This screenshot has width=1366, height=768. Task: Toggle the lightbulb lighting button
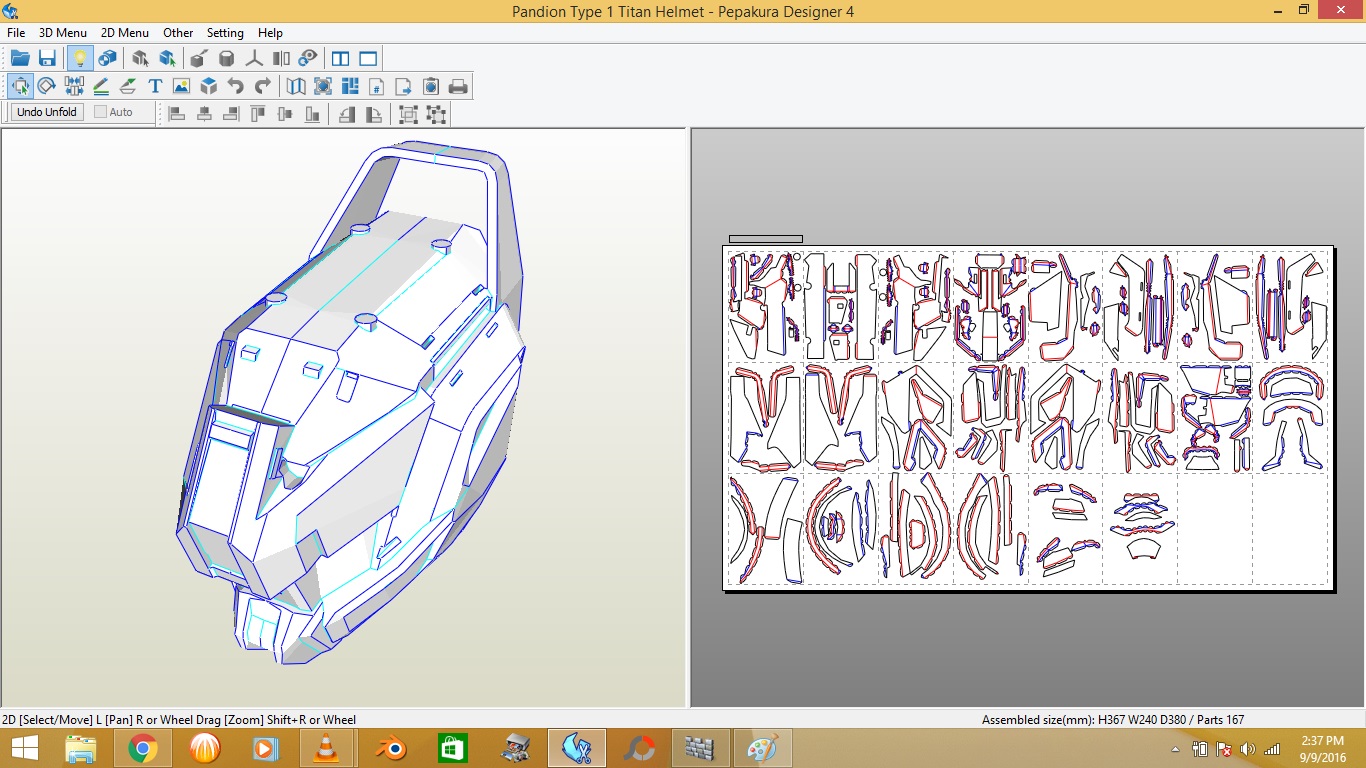point(80,58)
